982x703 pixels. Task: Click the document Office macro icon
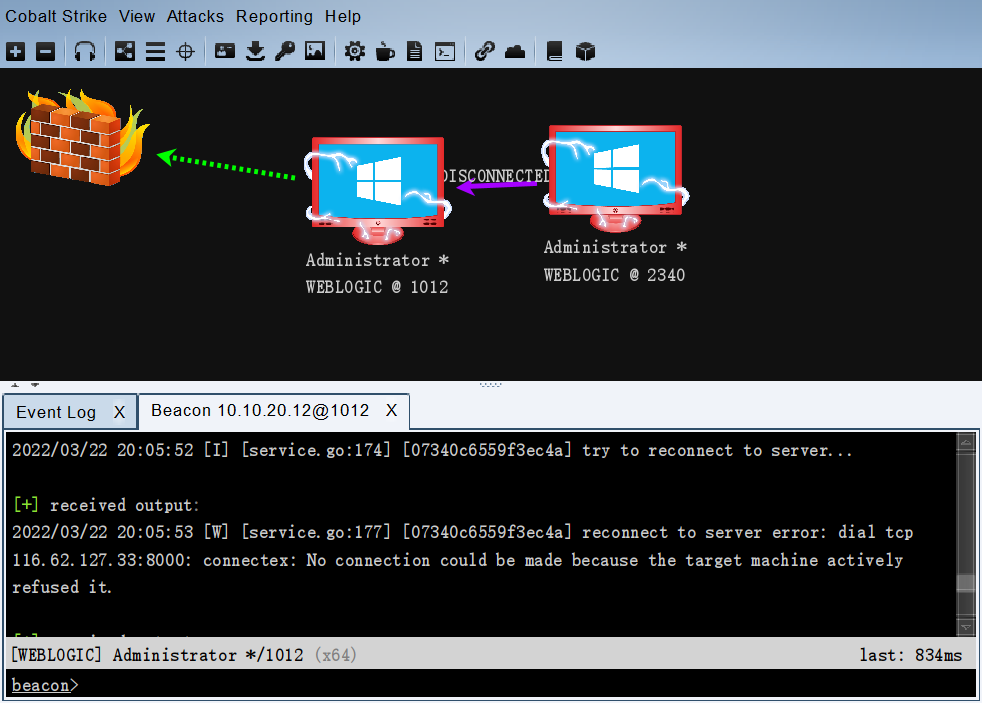click(x=415, y=51)
